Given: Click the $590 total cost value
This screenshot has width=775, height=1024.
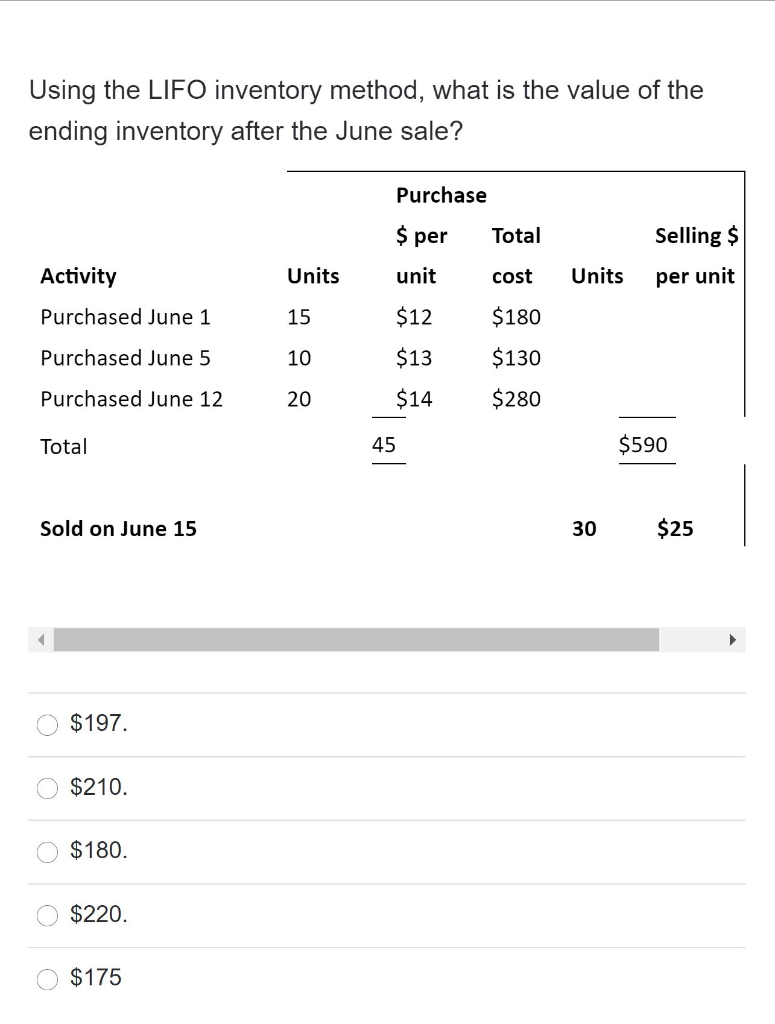Looking at the screenshot, I should click(646, 444).
